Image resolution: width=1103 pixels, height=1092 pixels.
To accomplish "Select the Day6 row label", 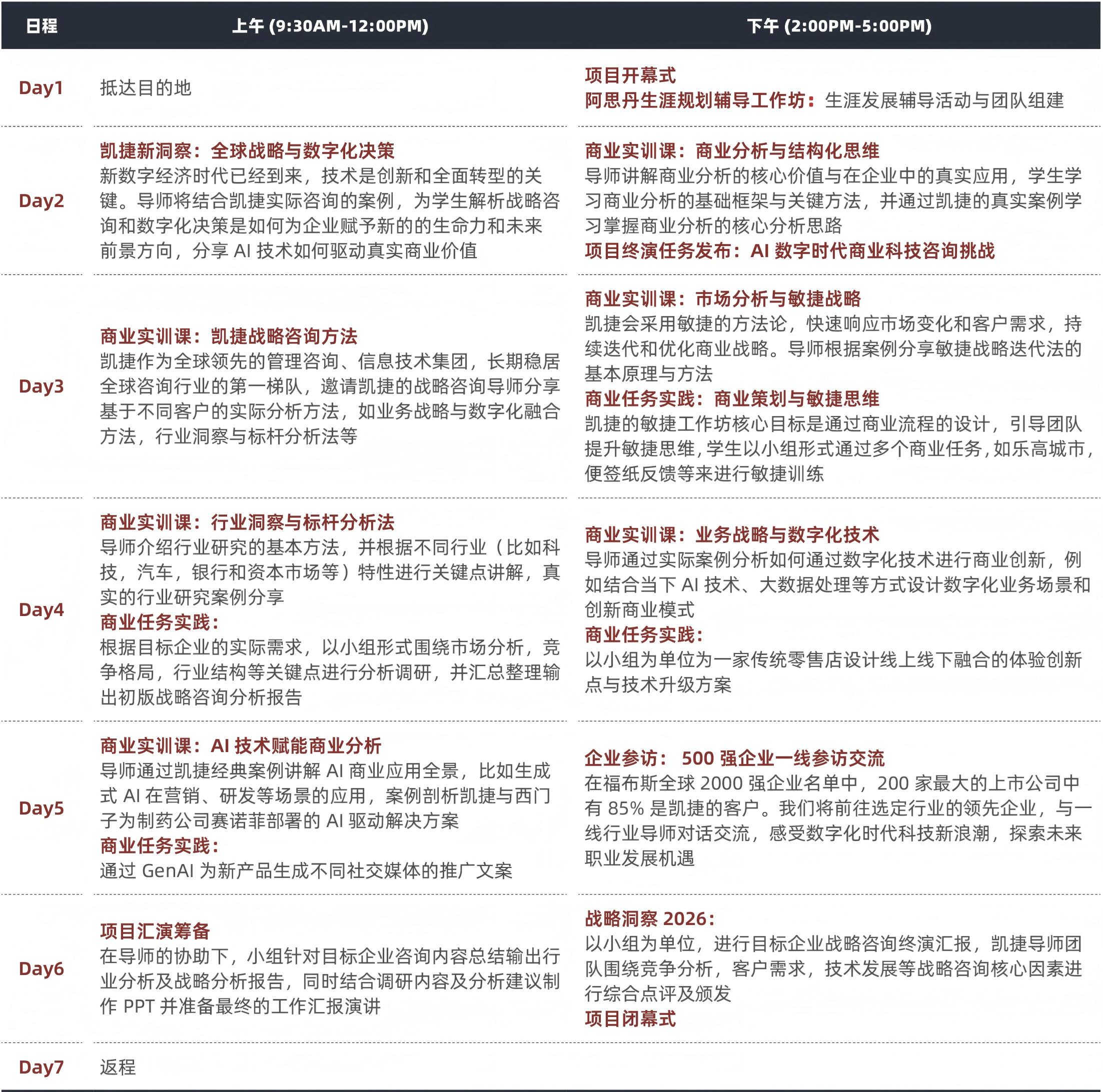I will click(41, 969).
